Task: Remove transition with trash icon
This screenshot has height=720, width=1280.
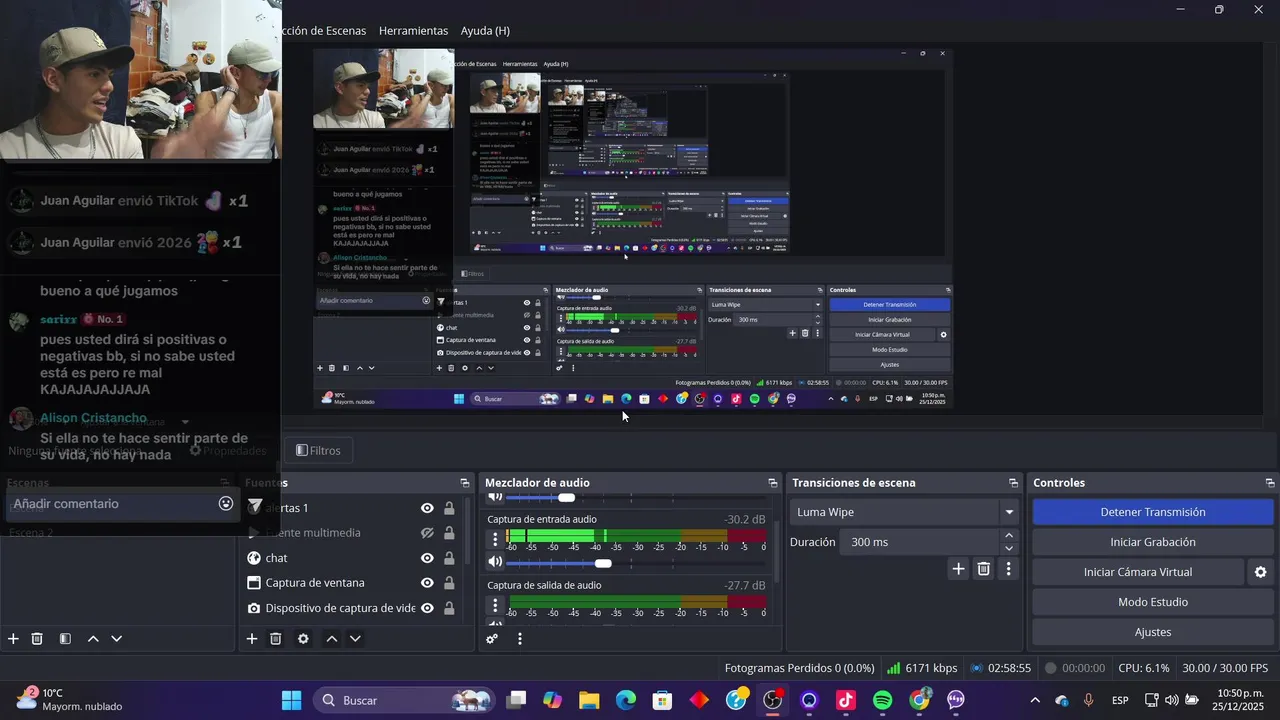Action: tap(983, 569)
